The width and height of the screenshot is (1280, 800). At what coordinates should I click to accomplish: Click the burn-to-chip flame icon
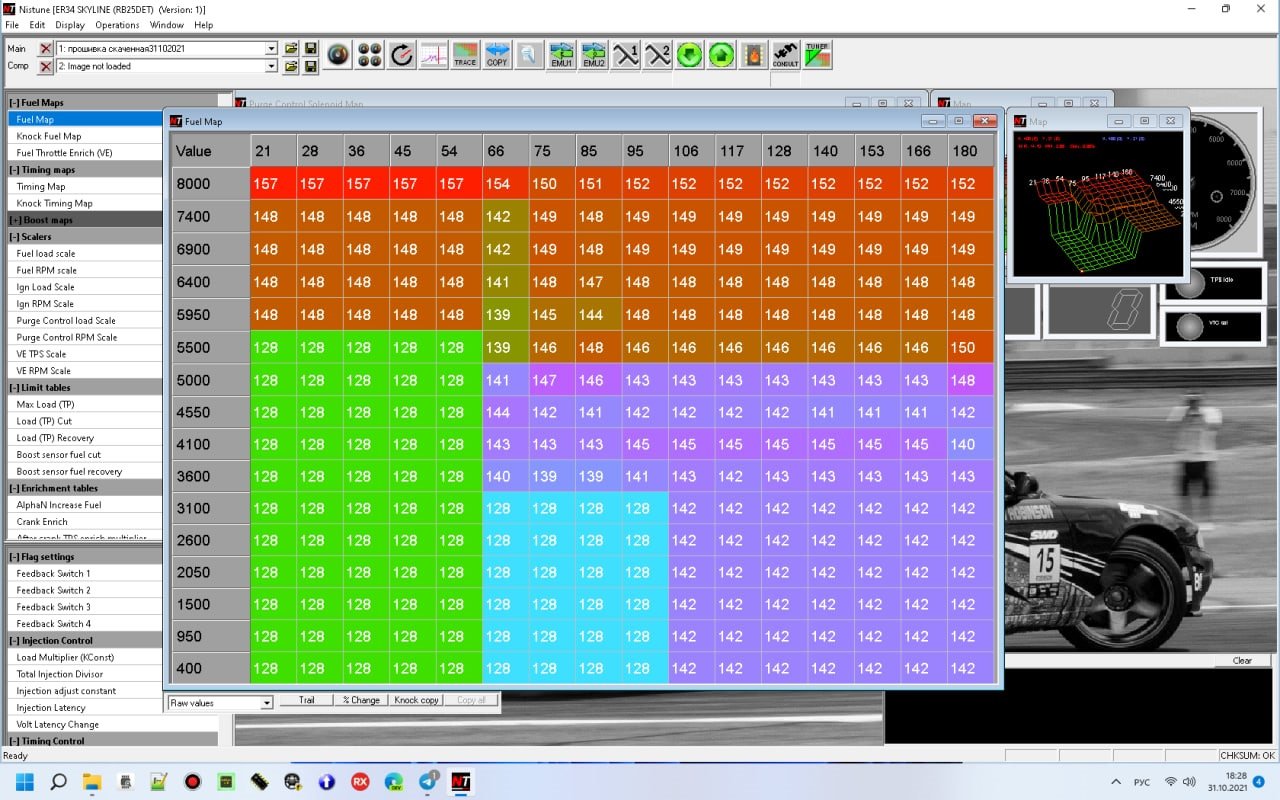(753, 54)
